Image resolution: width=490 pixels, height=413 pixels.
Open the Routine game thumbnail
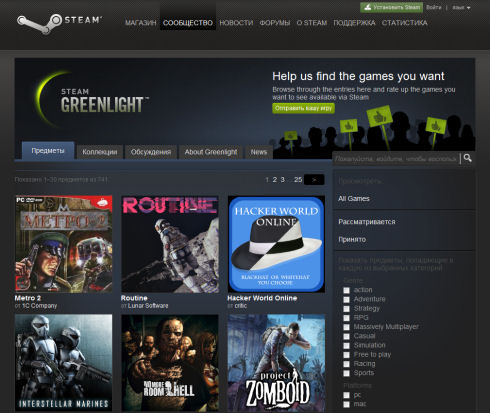click(x=170, y=244)
